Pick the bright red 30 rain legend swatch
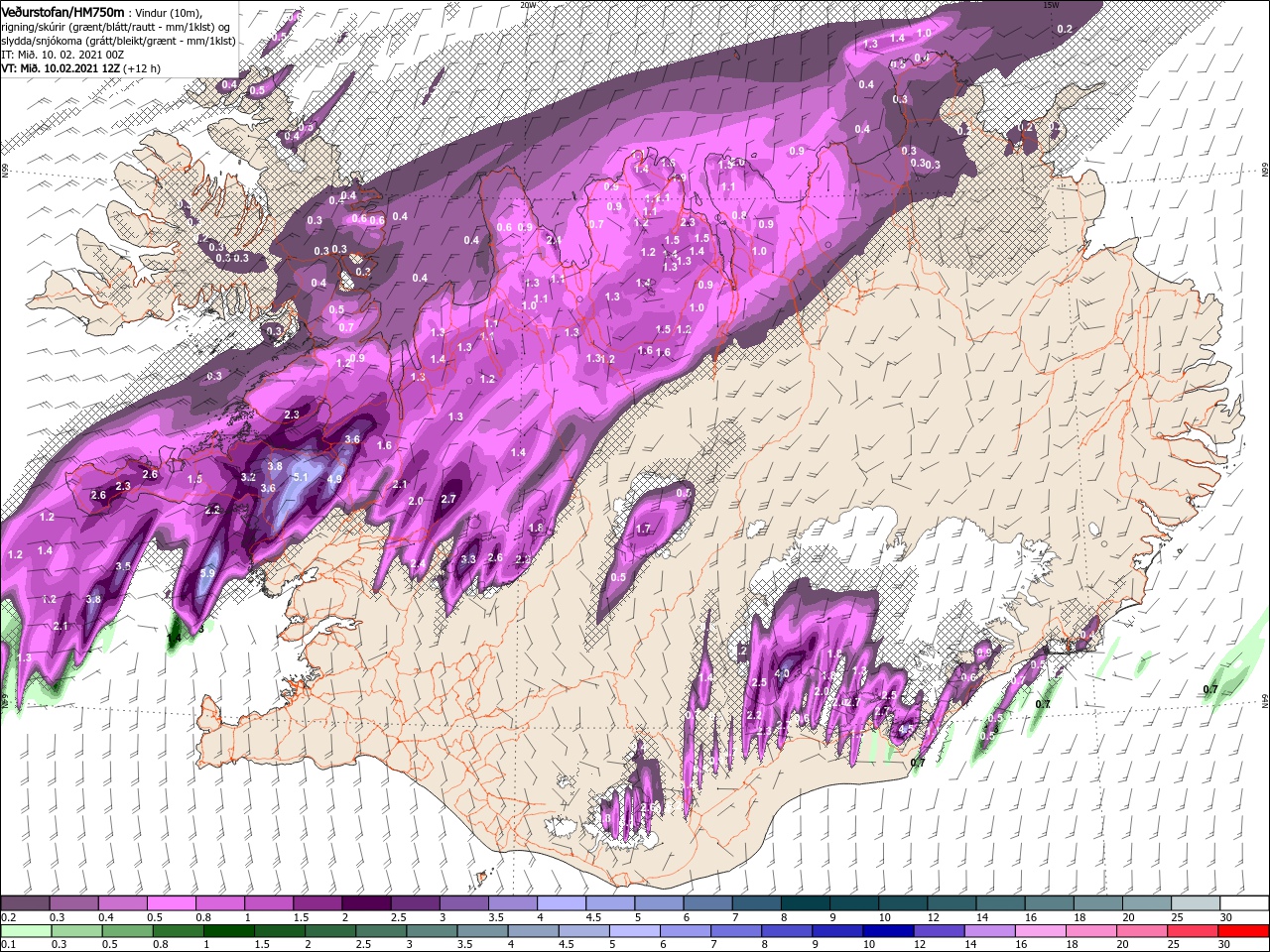This screenshot has width=1270, height=952. click(x=1244, y=931)
